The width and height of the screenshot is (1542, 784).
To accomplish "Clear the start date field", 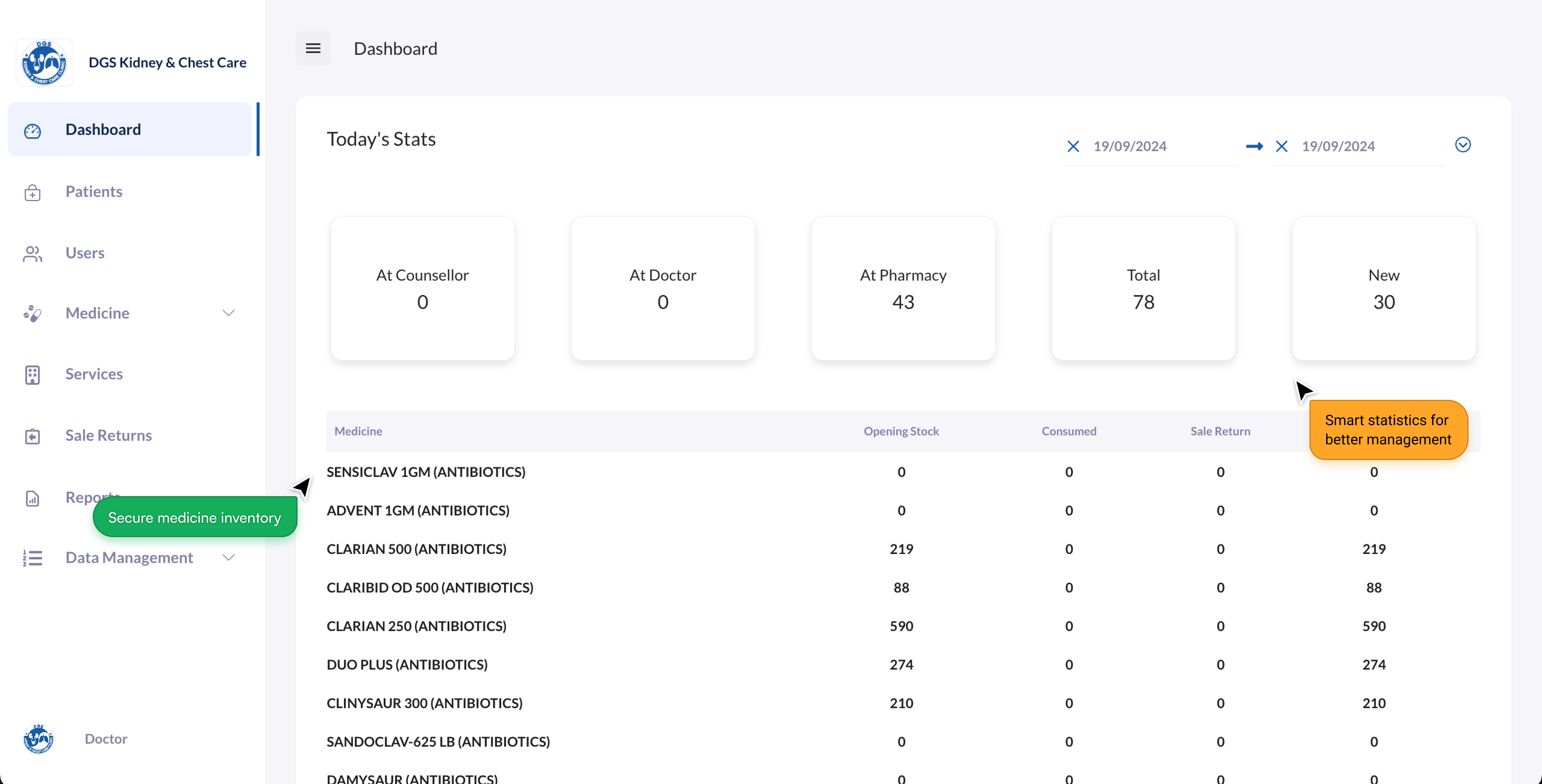I will pyautogui.click(x=1073, y=147).
